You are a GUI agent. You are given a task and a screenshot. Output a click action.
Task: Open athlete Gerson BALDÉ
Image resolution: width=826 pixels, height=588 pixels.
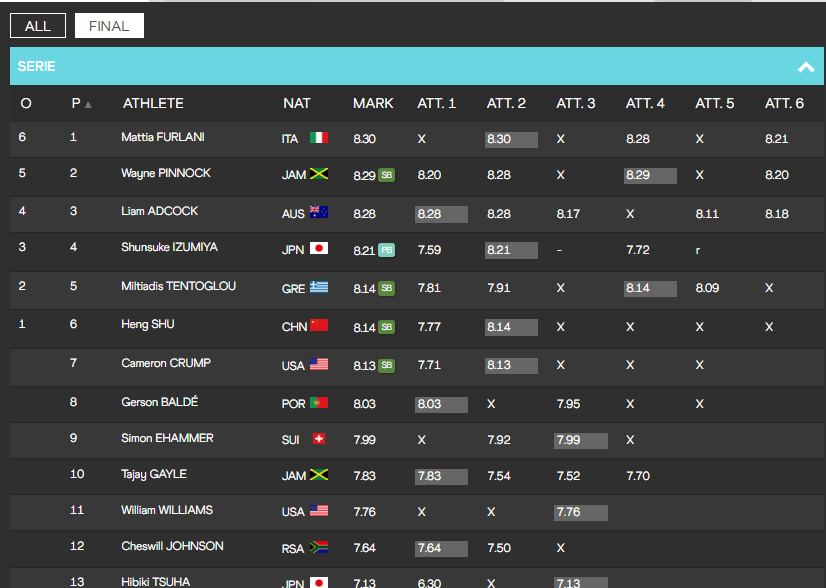(160, 401)
